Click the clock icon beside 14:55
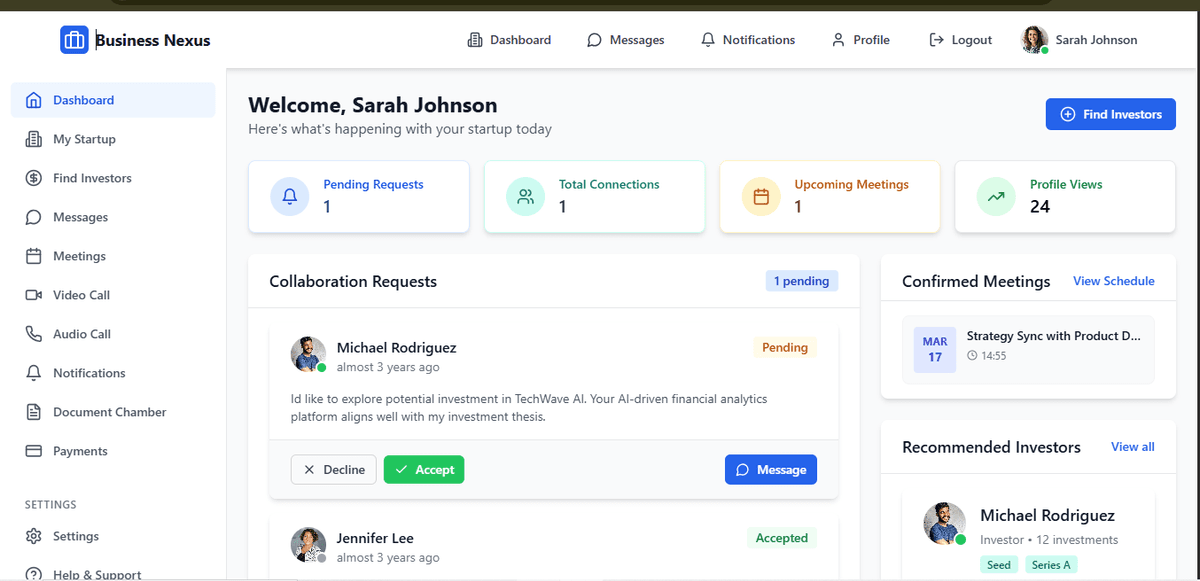 pyautogui.click(x=973, y=356)
